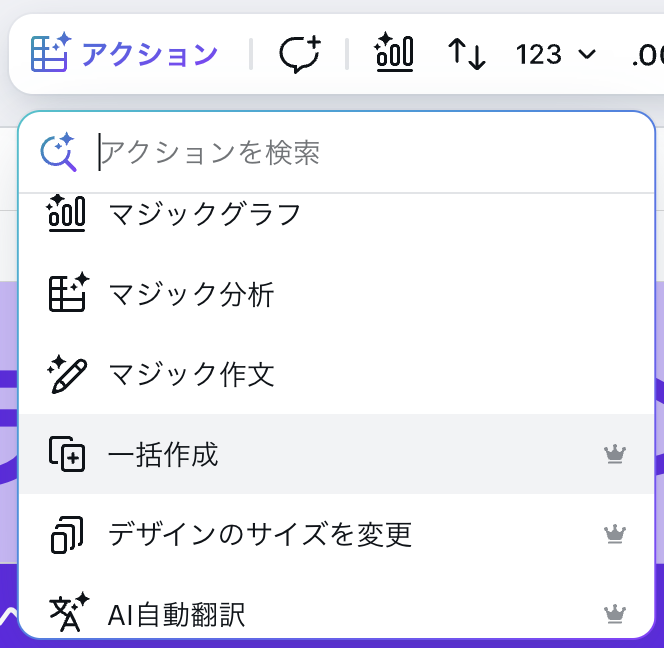664x648 pixels.
Task: Click the magic search magnifier icon
Action: click(x=58, y=152)
